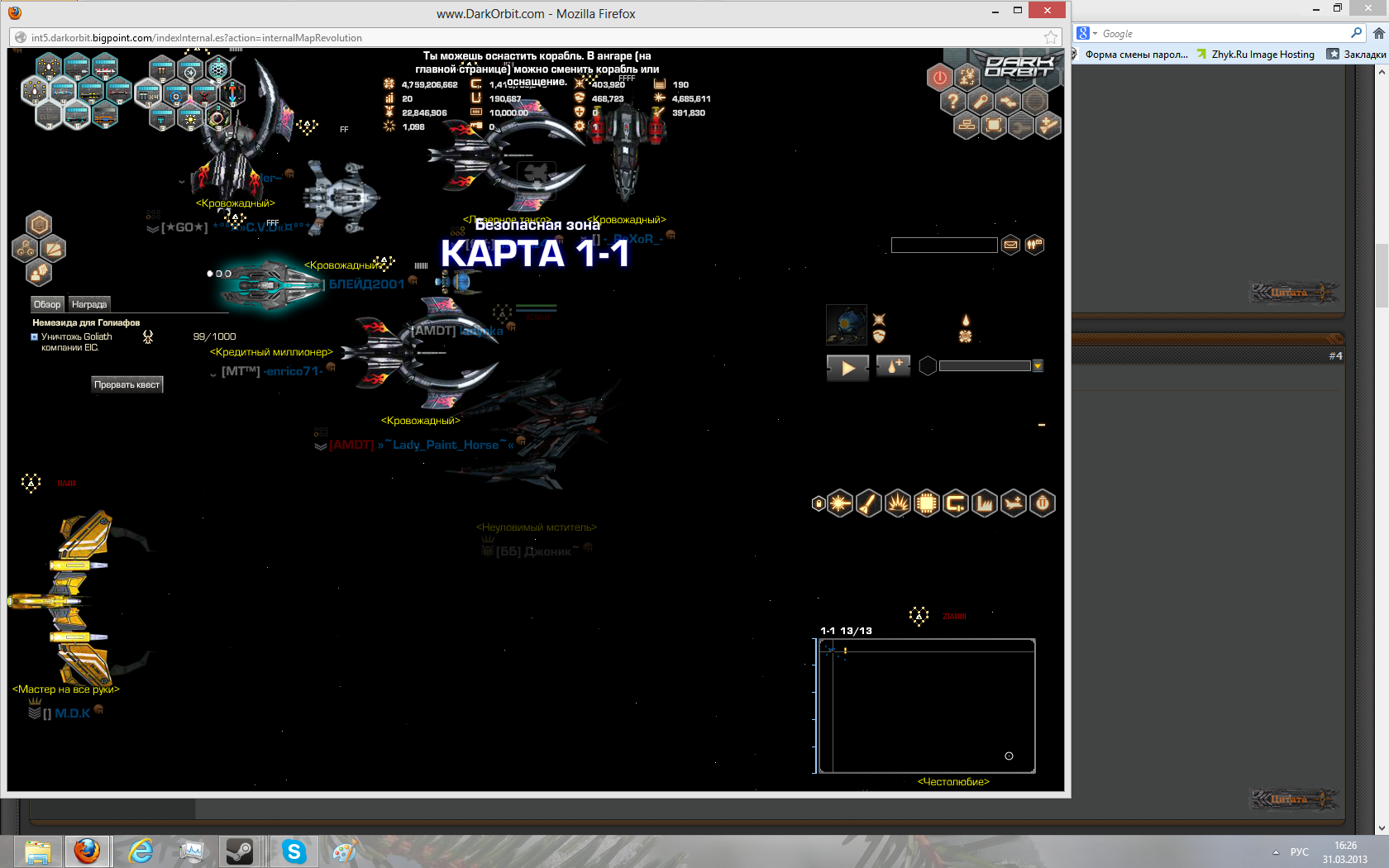The image size is (1389, 868).
Task: Click the Прервать квест button
Action: click(x=126, y=384)
